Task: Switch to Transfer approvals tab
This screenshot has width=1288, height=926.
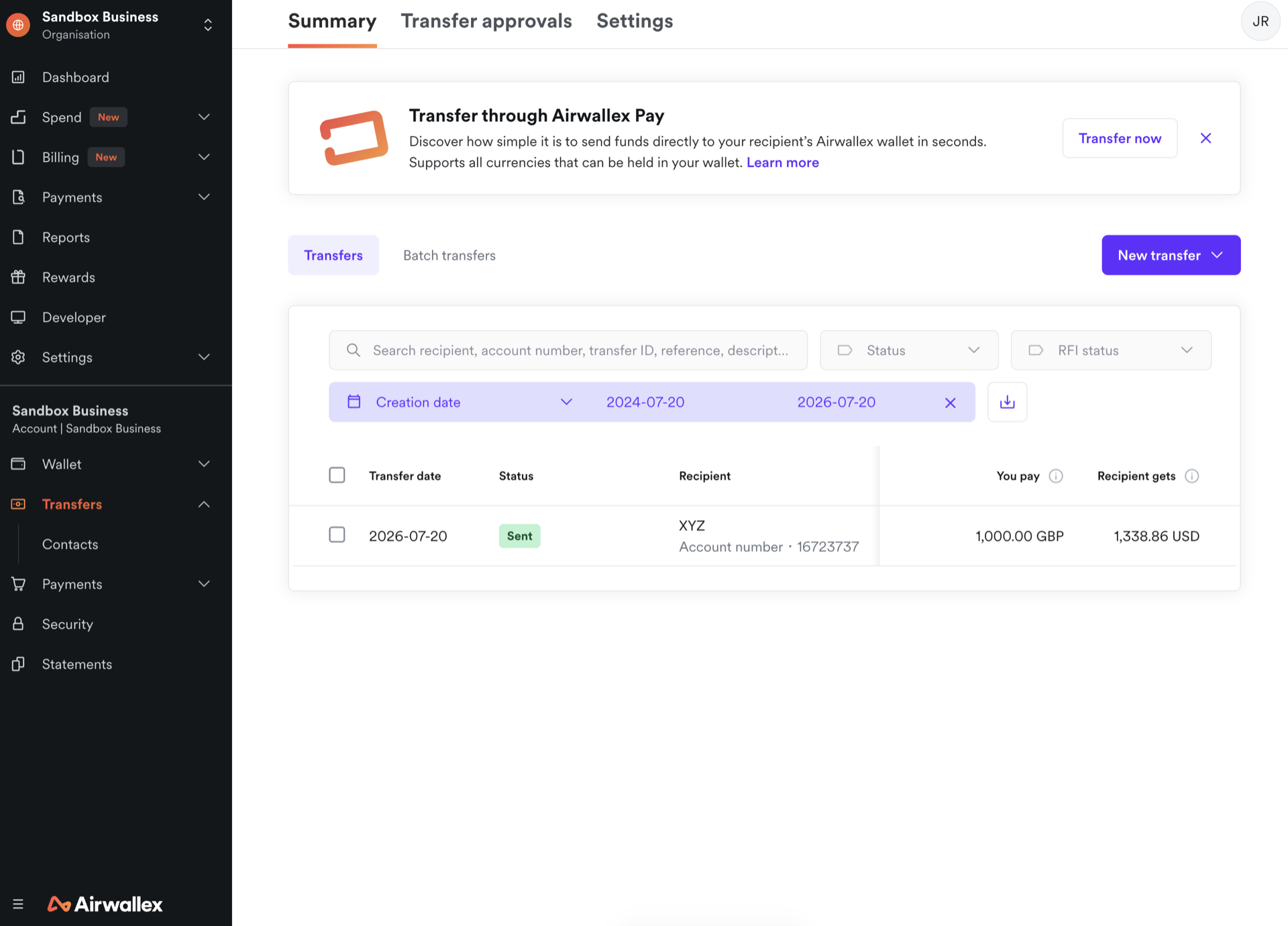Action: pos(486,21)
